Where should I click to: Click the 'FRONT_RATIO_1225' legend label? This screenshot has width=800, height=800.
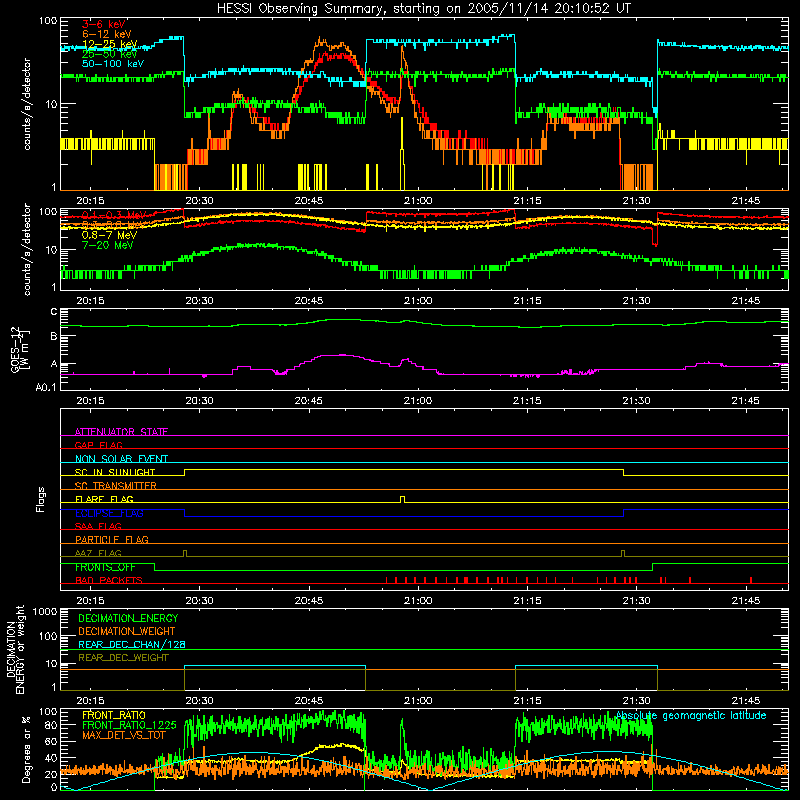pyautogui.click(x=129, y=725)
